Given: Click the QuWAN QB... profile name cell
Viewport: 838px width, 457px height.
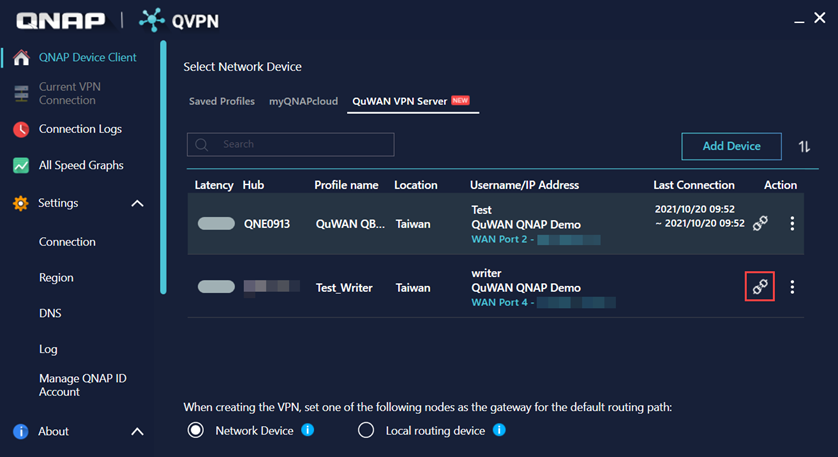Looking at the screenshot, I should [350, 224].
